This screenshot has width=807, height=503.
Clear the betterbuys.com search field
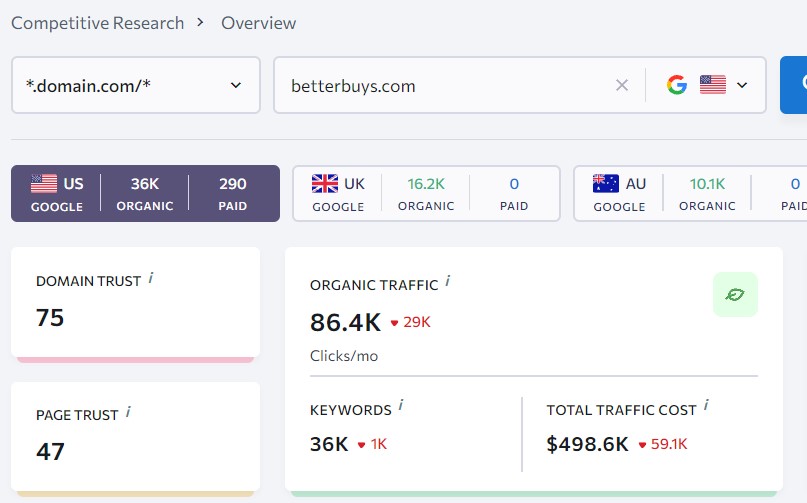[622, 85]
